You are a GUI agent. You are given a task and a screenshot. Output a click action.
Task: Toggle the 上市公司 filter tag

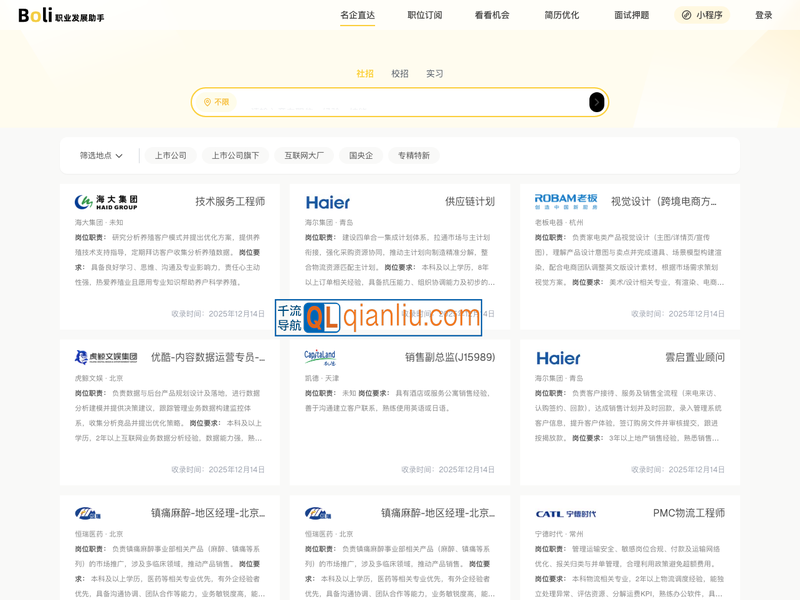click(171, 156)
